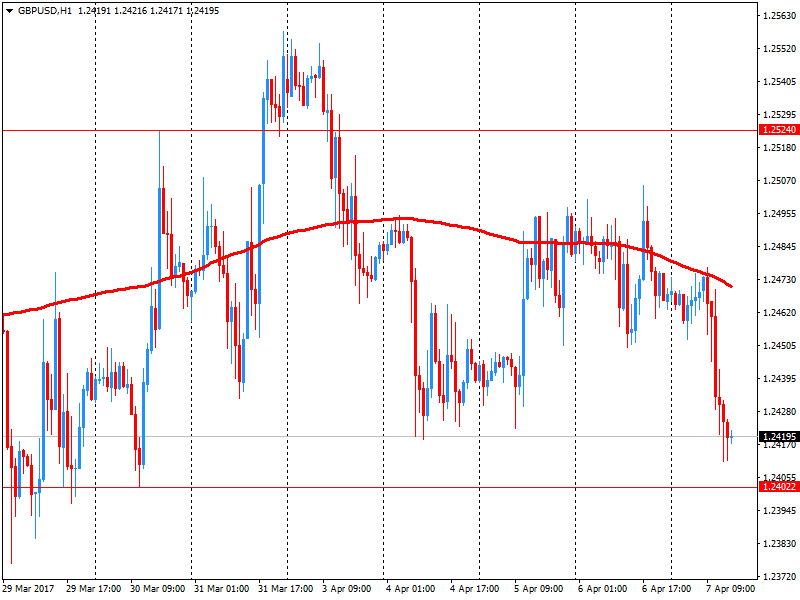
Task: Click the 1.25630 price scale value
Action: tap(779, 16)
